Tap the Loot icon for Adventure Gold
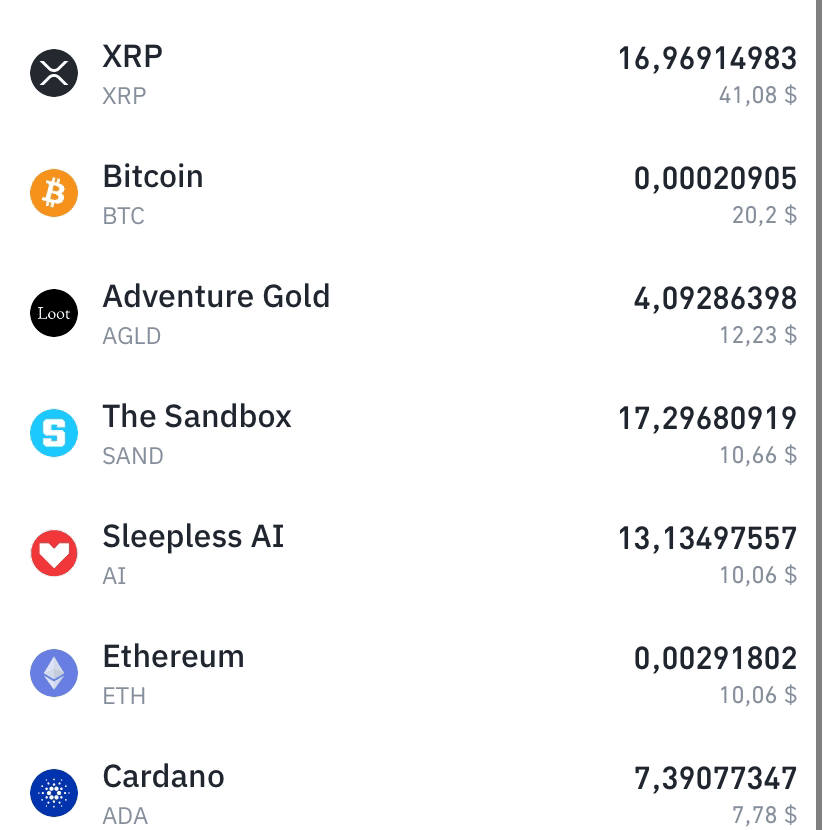This screenshot has height=830, width=828. [54, 313]
